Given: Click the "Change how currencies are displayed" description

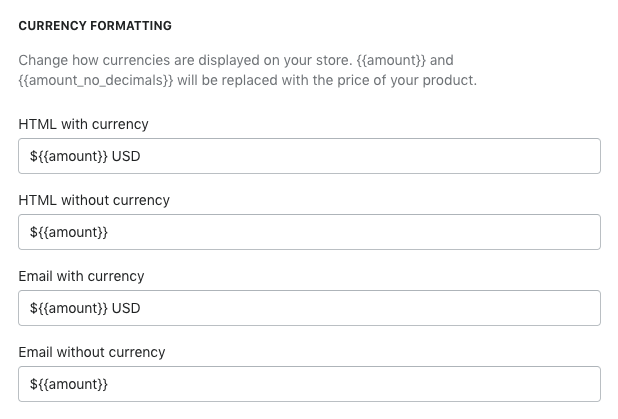Looking at the screenshot, I should 248,70.
